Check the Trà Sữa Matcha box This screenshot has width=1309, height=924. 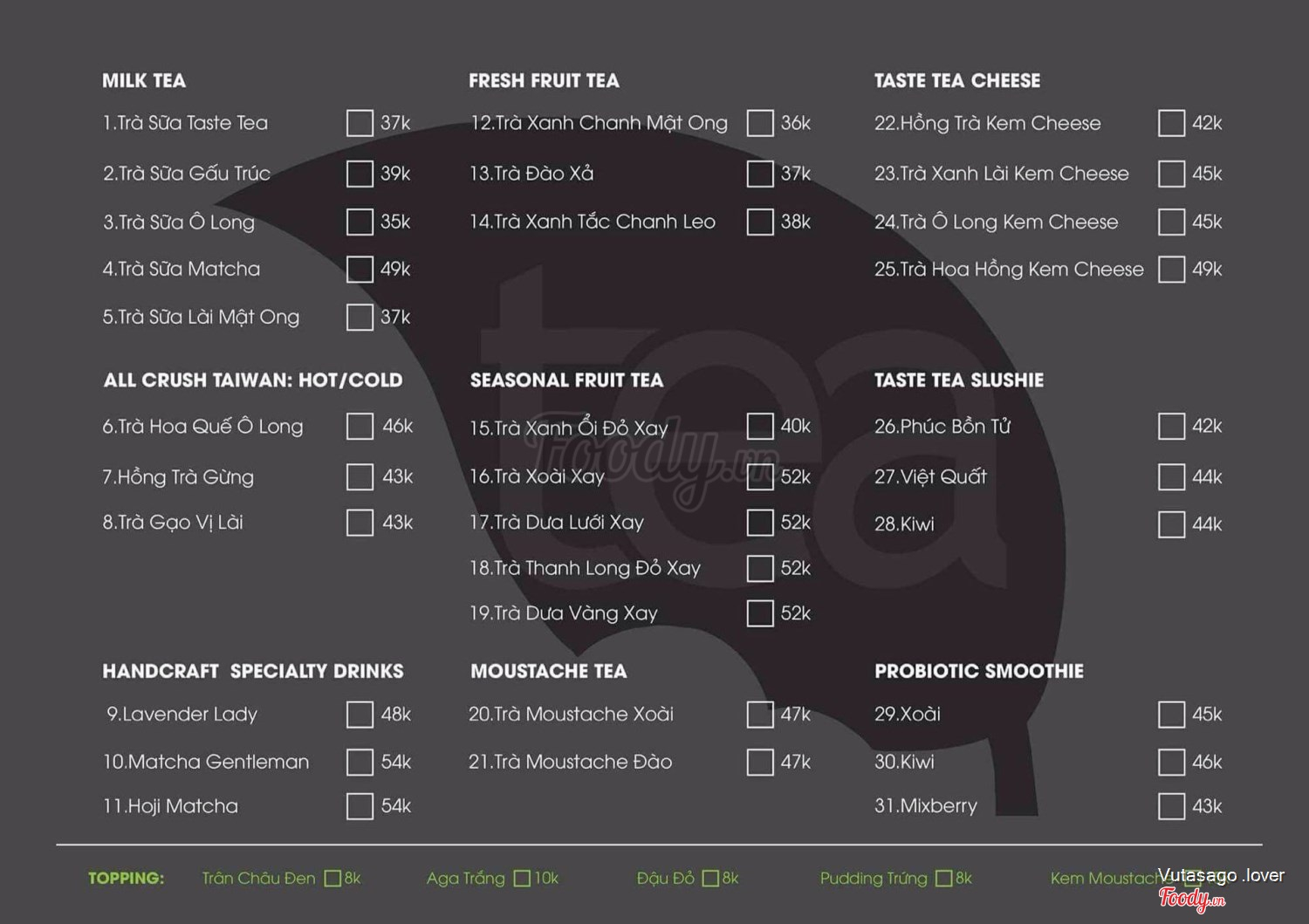pos(360,269)
